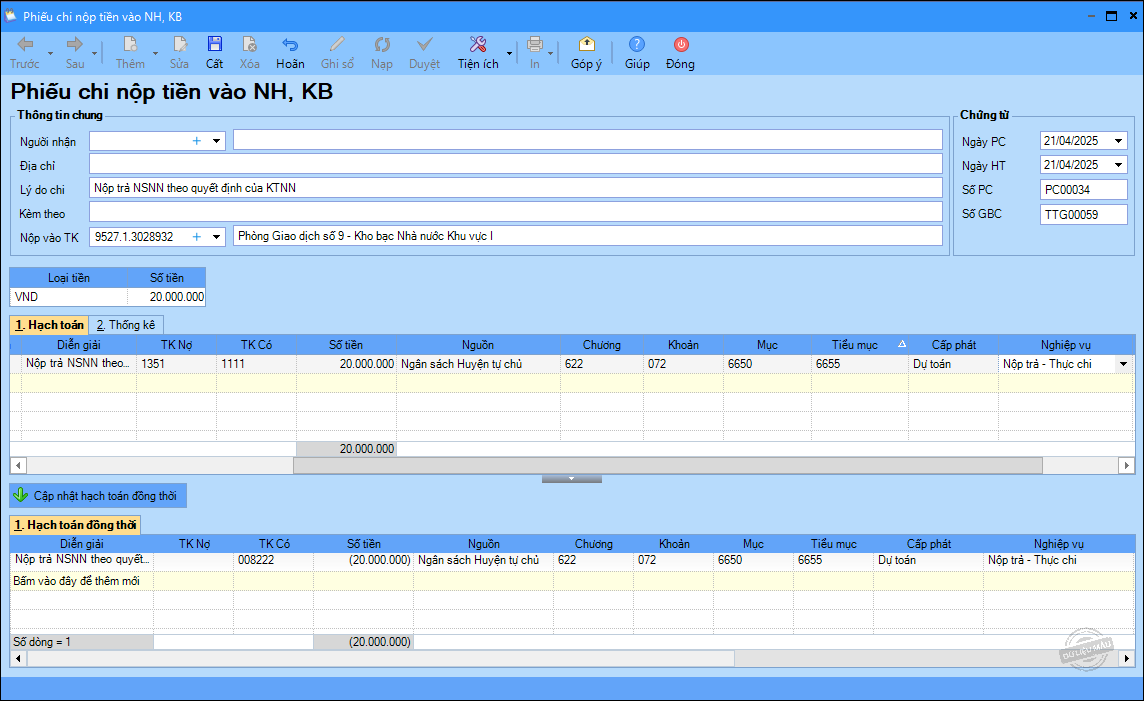
Task: Click the Số GBC field
Action: [x=1083, y=214]
